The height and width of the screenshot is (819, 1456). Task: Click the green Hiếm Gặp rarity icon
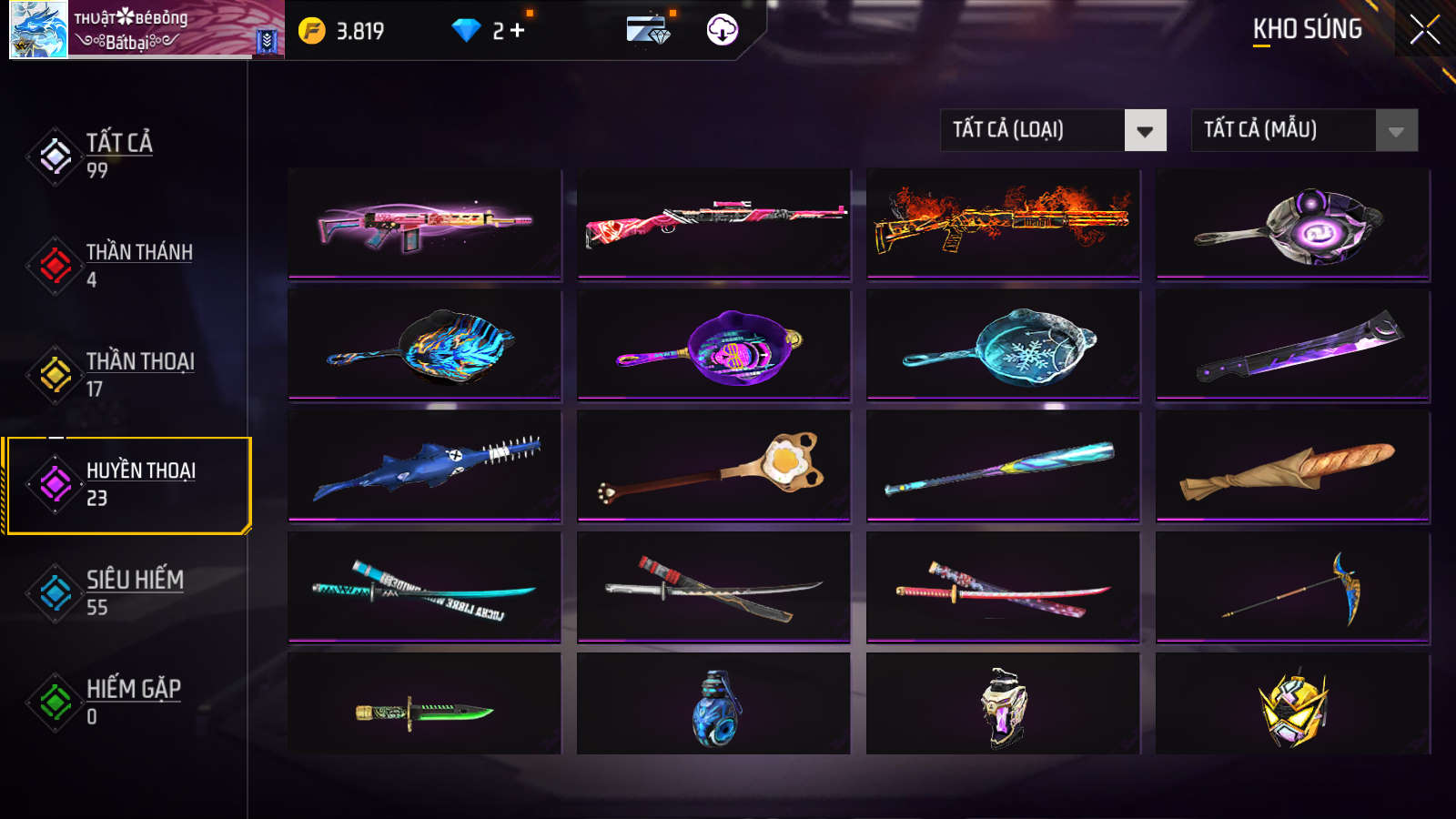56,703
